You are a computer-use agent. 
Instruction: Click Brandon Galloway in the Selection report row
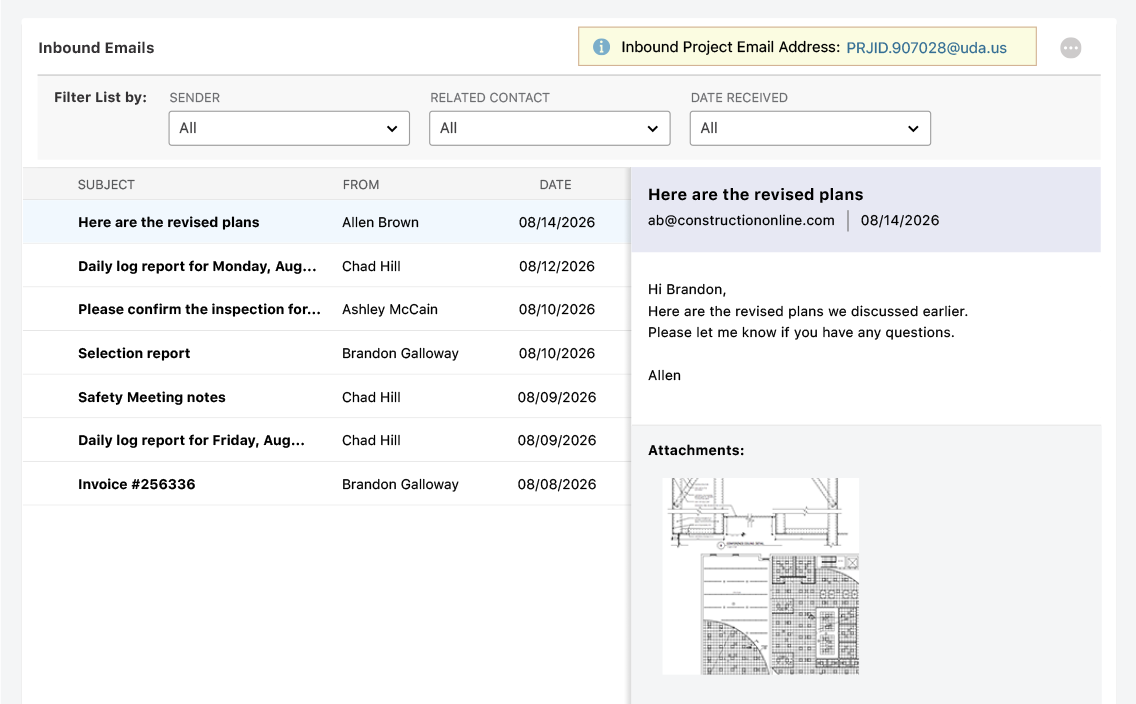tap(400, 353)
